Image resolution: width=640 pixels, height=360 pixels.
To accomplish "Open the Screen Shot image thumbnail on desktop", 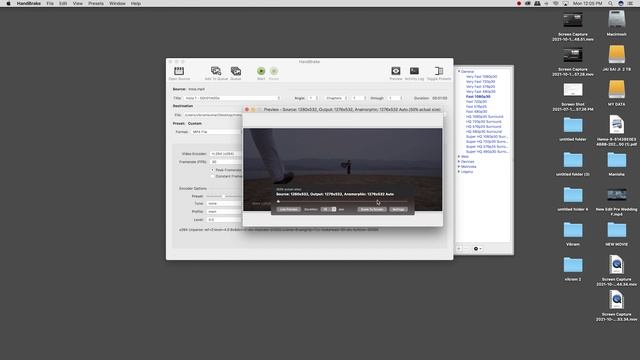I will (x=573, y=90).
